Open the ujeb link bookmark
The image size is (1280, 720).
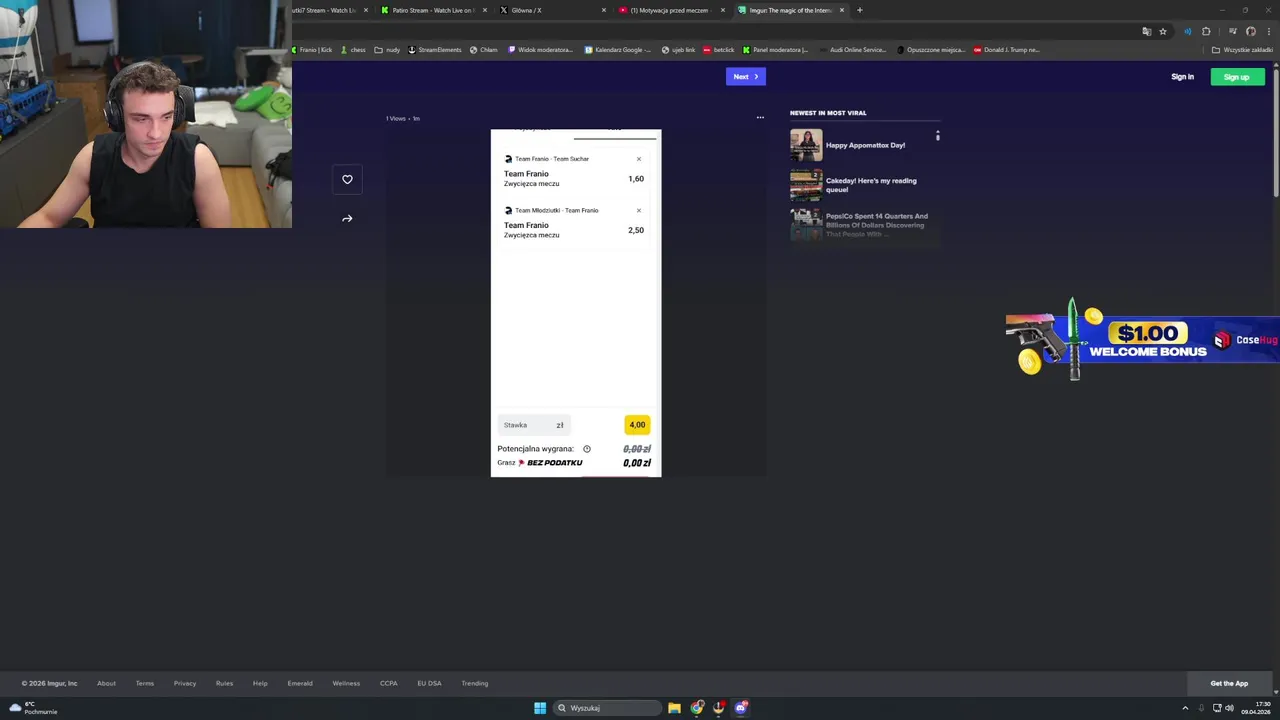679,49
